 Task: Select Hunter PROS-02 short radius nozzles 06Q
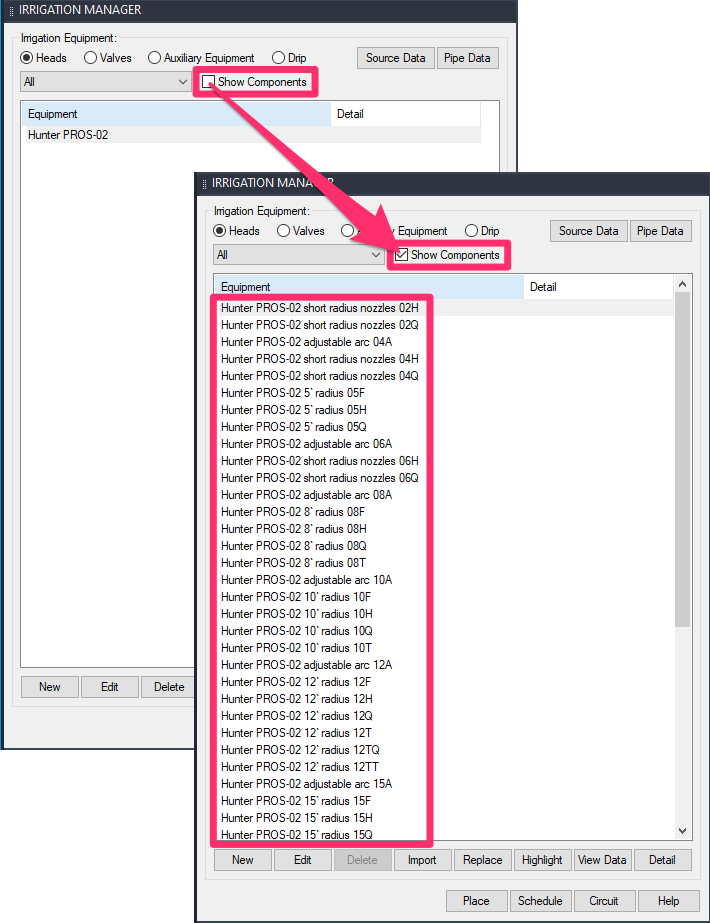tap(320, 478)
